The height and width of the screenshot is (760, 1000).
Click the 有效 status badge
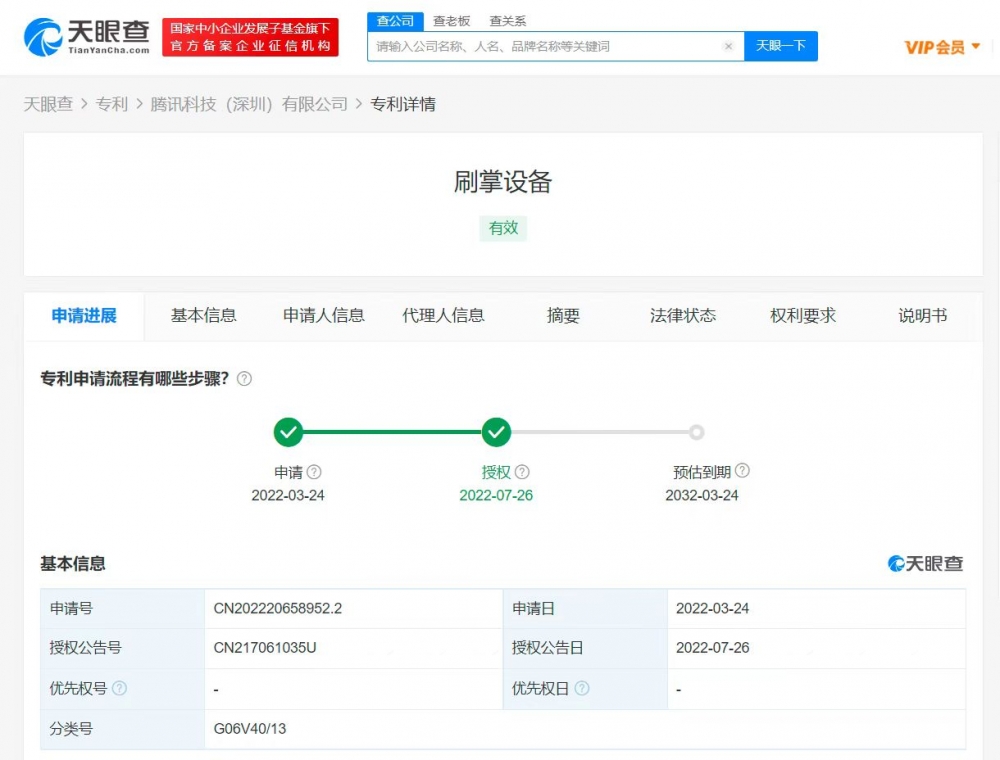tap(503, 228)
